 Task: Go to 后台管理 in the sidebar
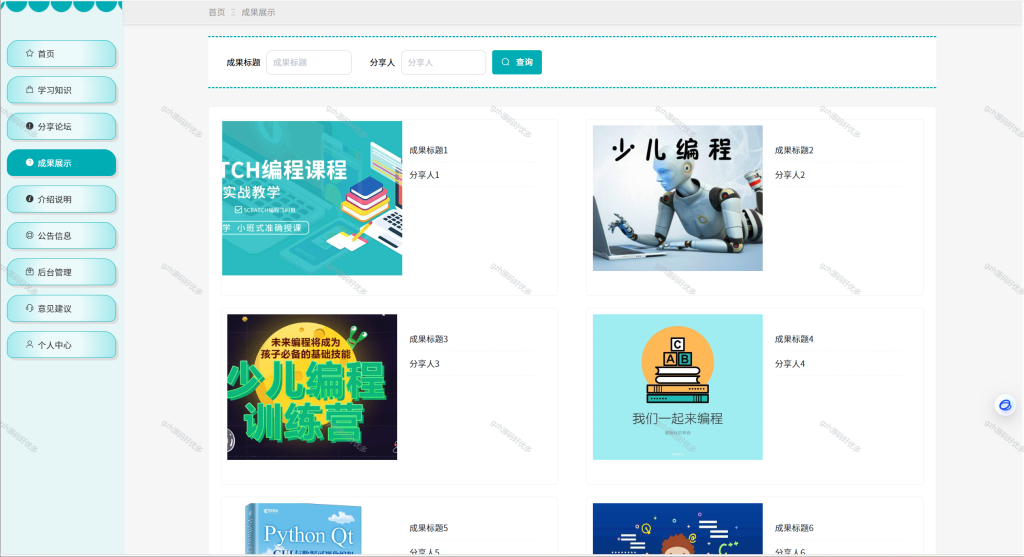tap(61, 272)
